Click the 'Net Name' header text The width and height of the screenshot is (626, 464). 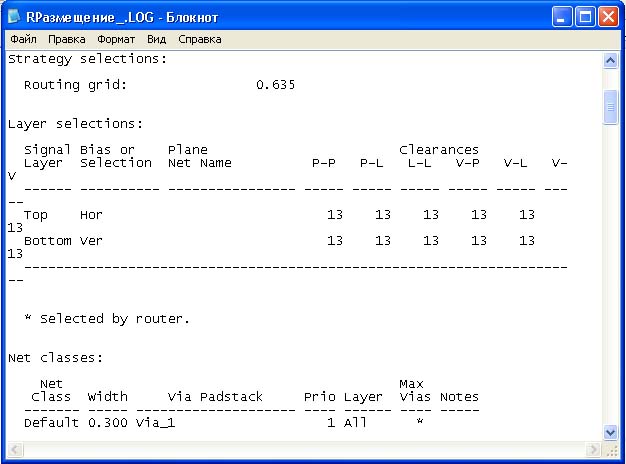click(200, 163)
